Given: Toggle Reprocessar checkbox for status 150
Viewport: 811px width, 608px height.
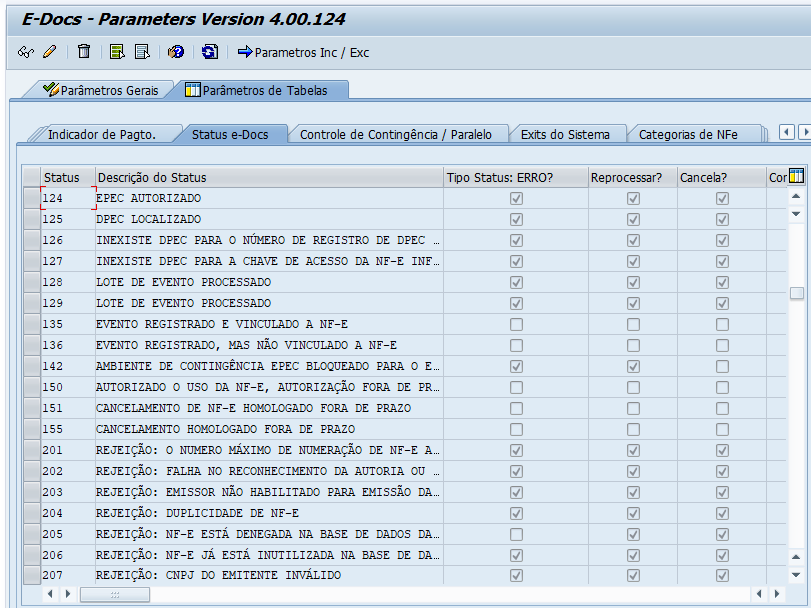Looking at the screenshot, I should point(633,388).
